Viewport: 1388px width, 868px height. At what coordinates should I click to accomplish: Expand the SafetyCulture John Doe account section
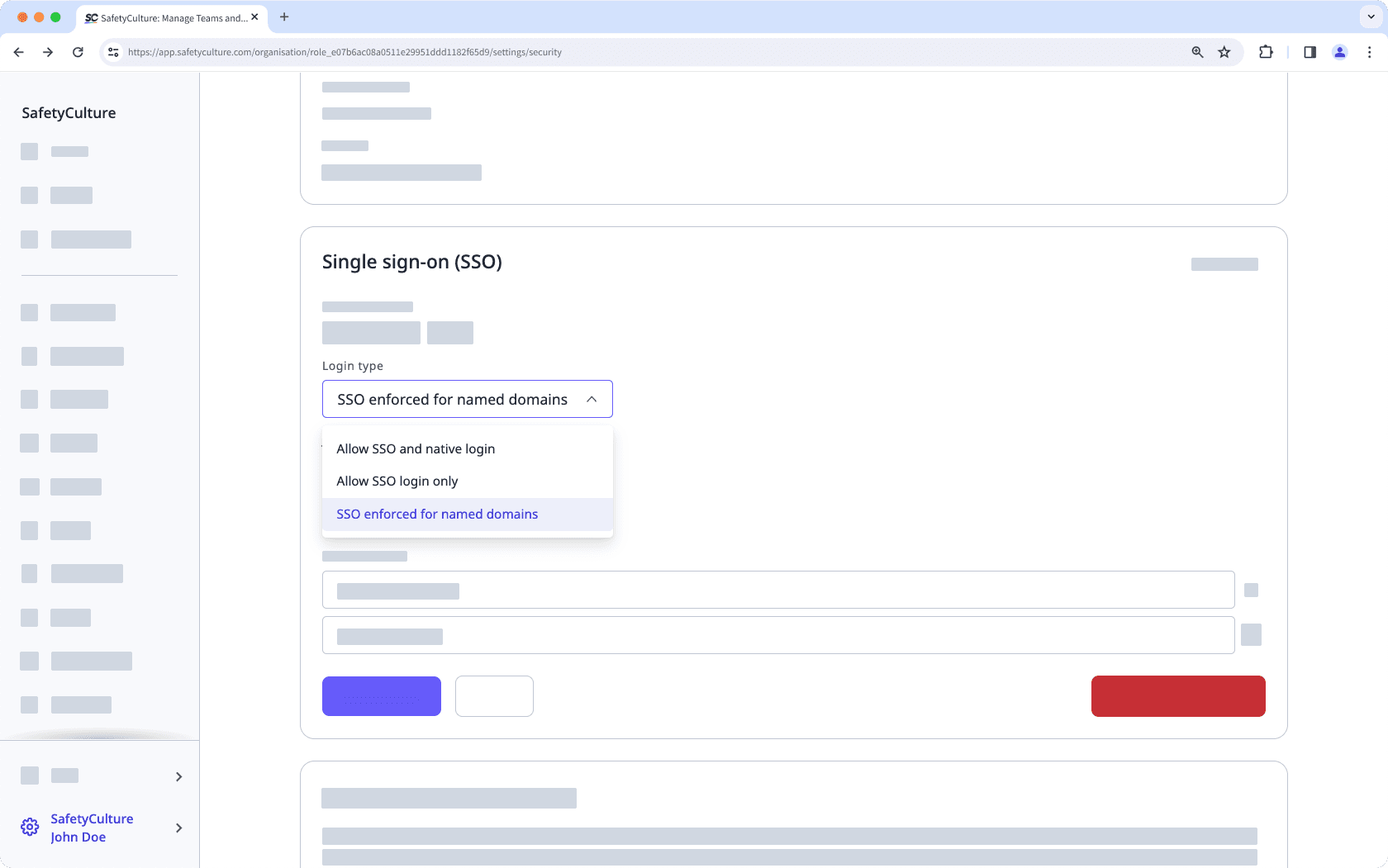(x=178, y=828)
